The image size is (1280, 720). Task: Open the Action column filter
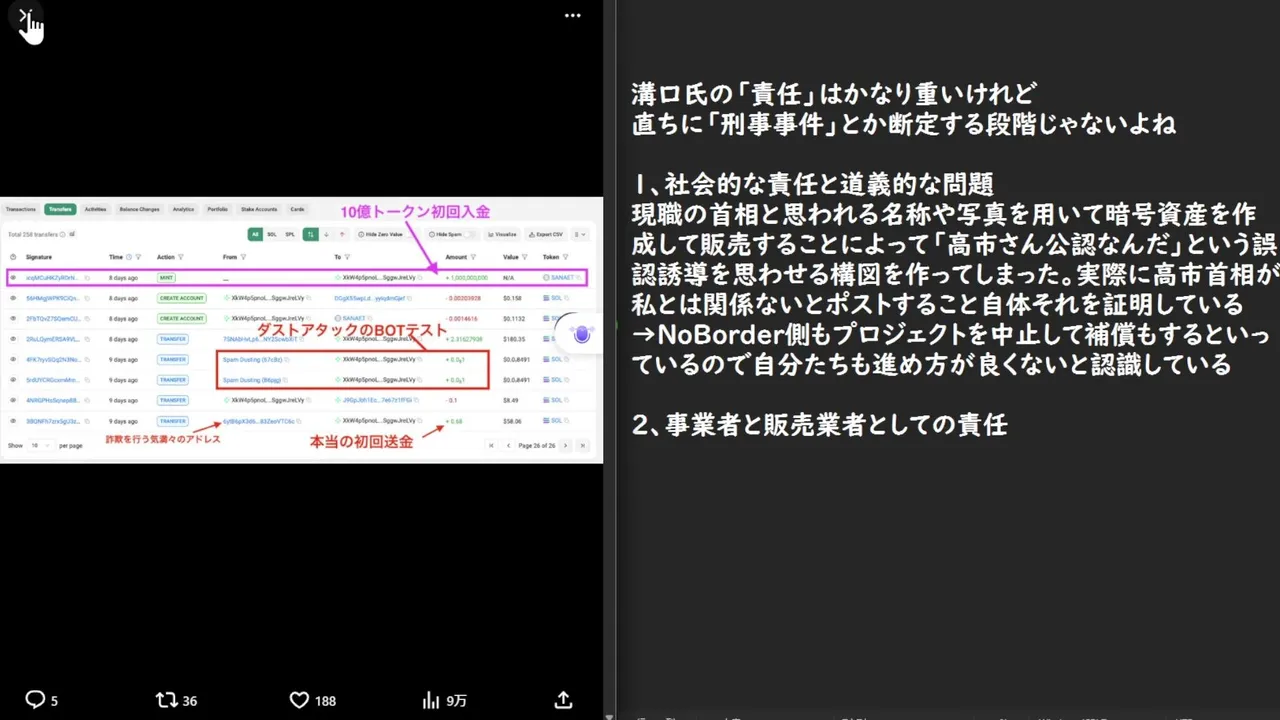[x=181, y=257]
